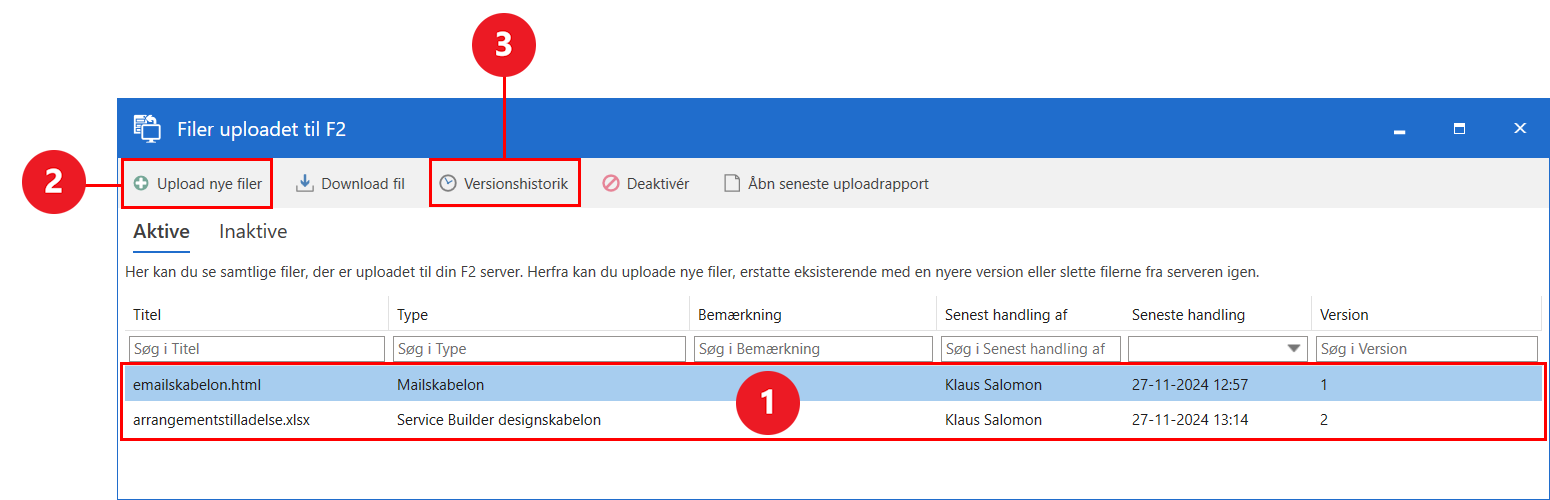This screenshot has width=1550, height=500.
Task: Click the Deaktivér button text
Action: 658,184
